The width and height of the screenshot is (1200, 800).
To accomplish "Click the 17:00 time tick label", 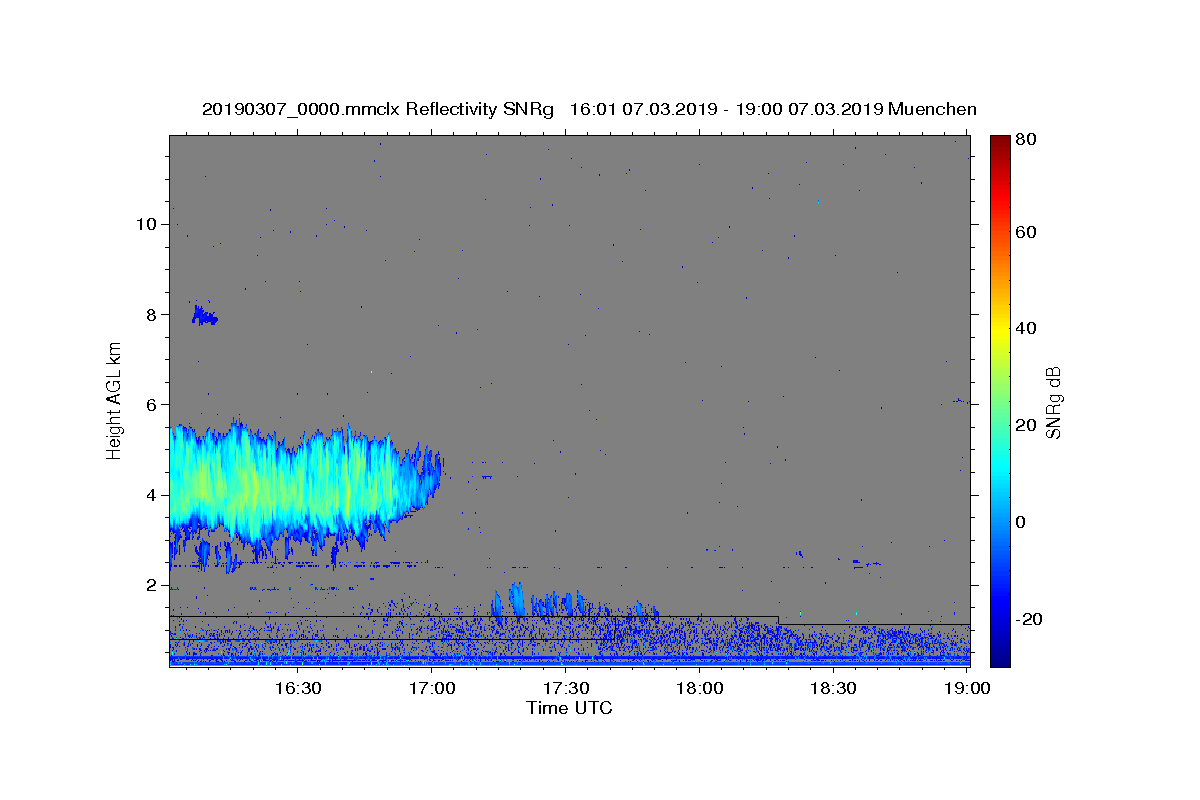I will pyautogui.click(x=432, y=688).
